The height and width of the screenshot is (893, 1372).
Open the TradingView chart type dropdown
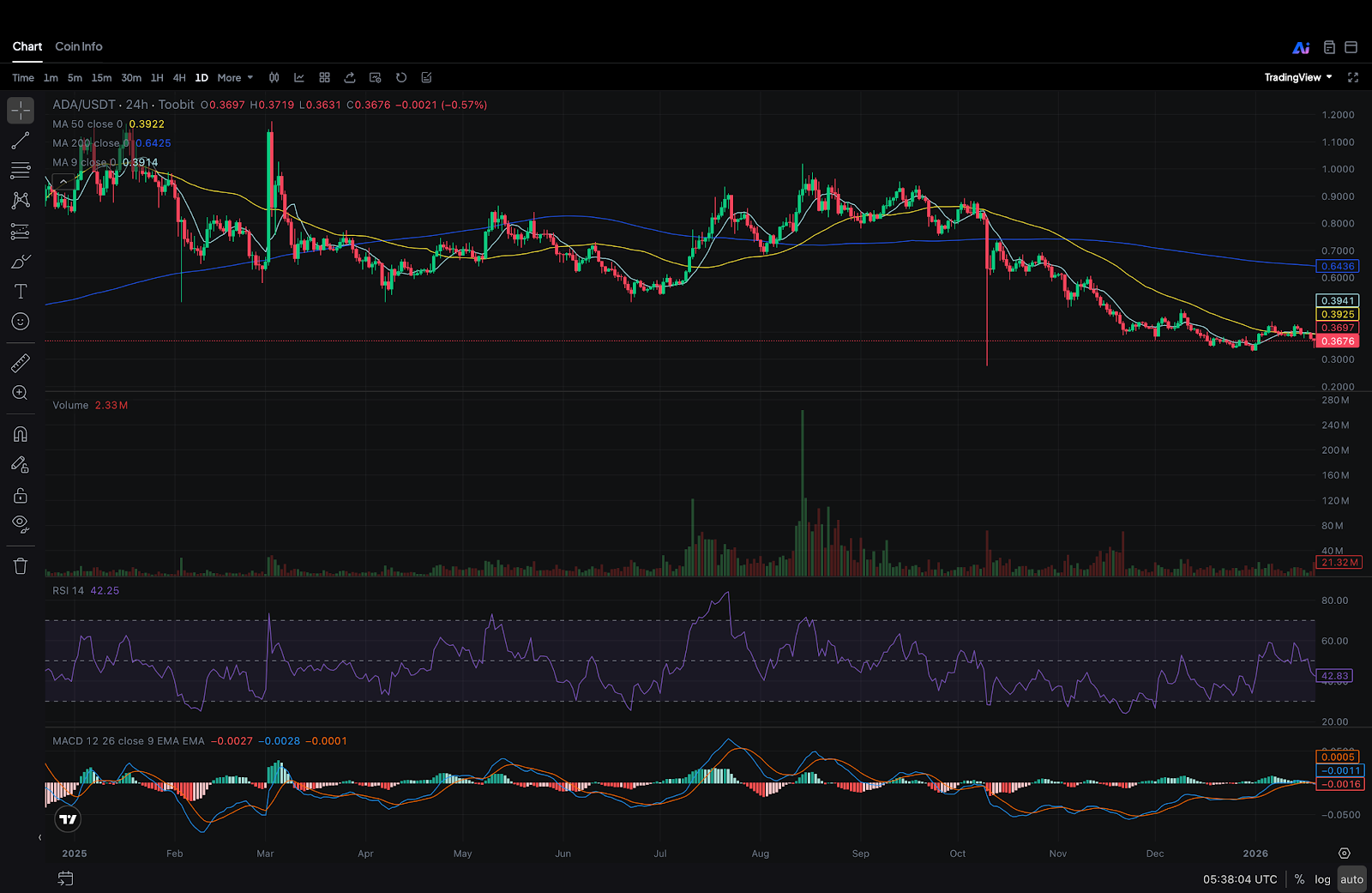click(x=1298, y=78)
